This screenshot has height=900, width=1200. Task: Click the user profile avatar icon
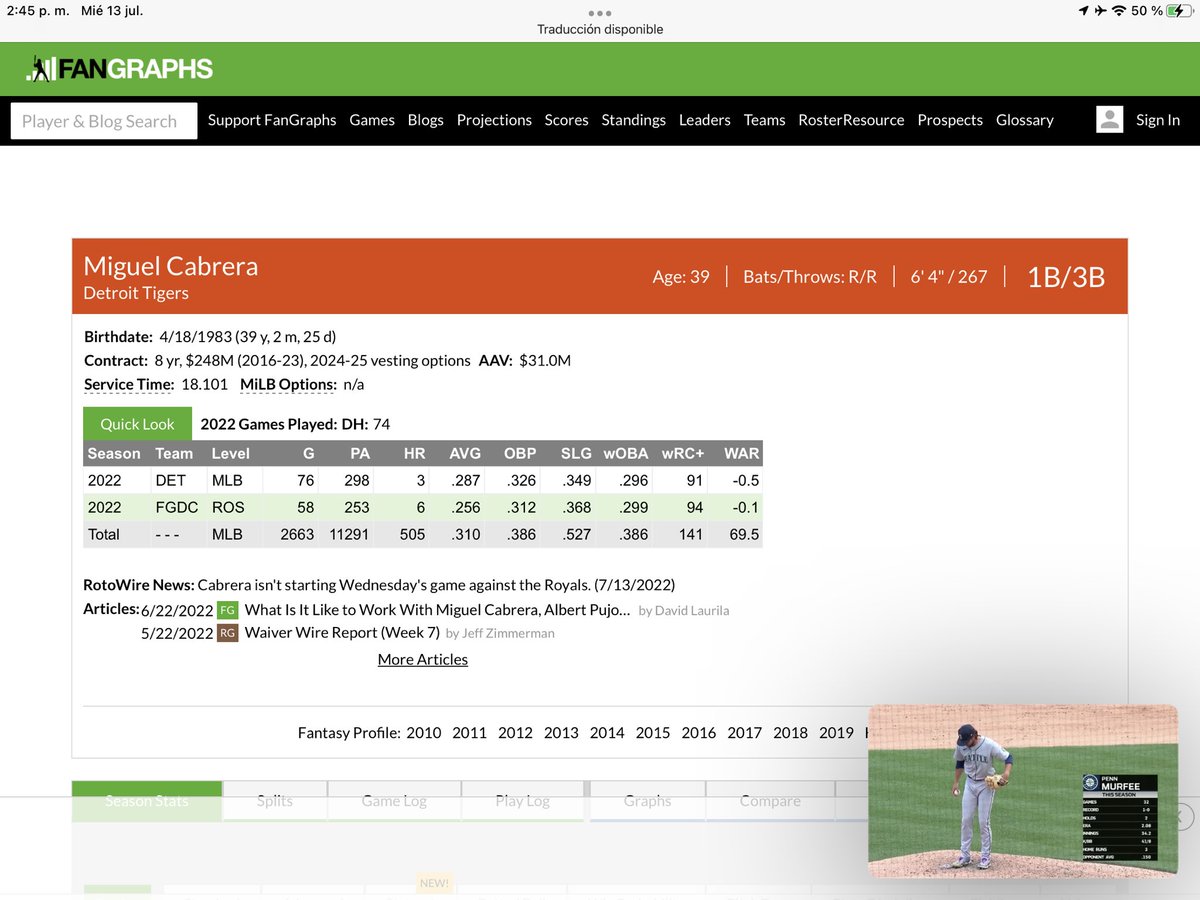1110,120
